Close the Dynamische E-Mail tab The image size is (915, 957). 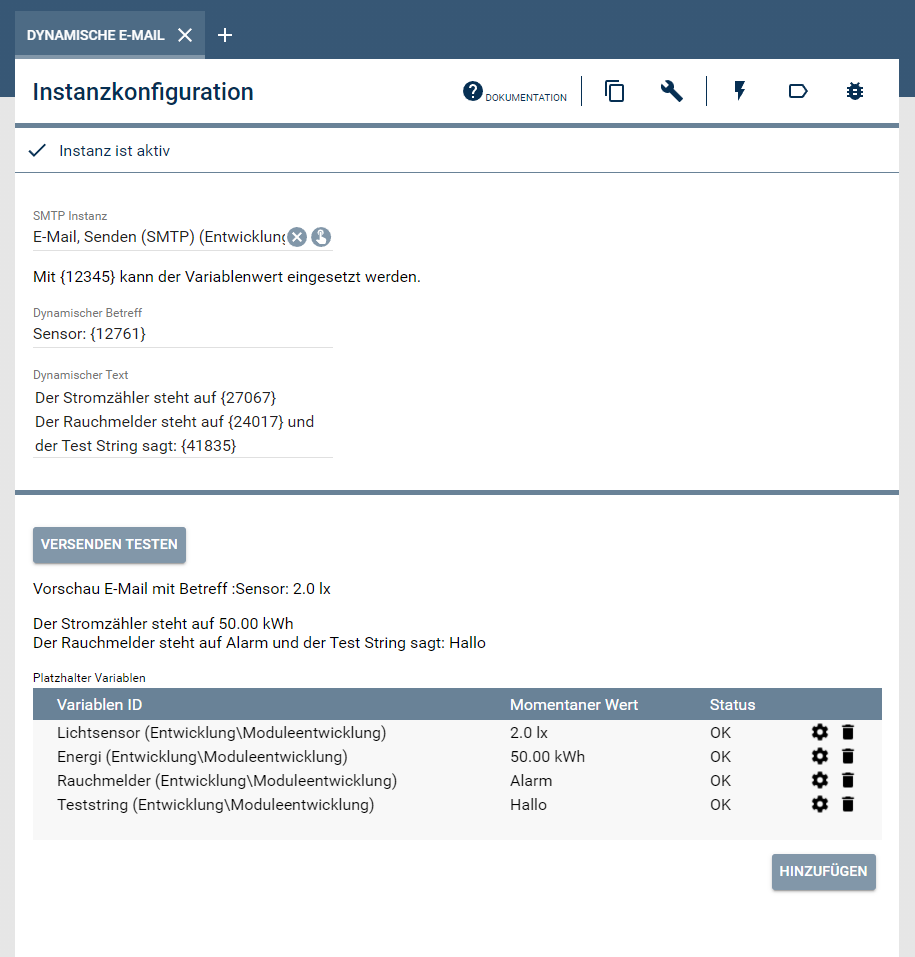[x=185, y=35]
